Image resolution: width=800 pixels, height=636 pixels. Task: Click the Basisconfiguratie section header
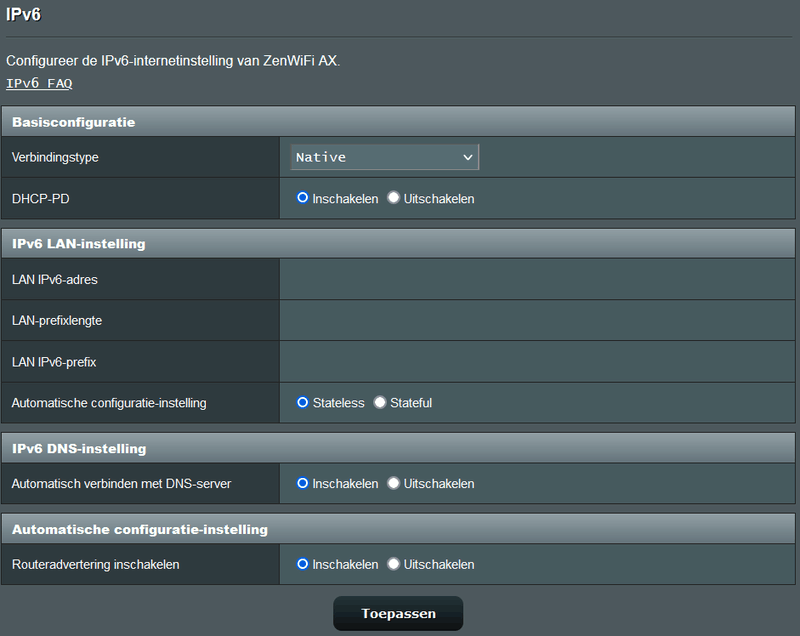[73, 122]
